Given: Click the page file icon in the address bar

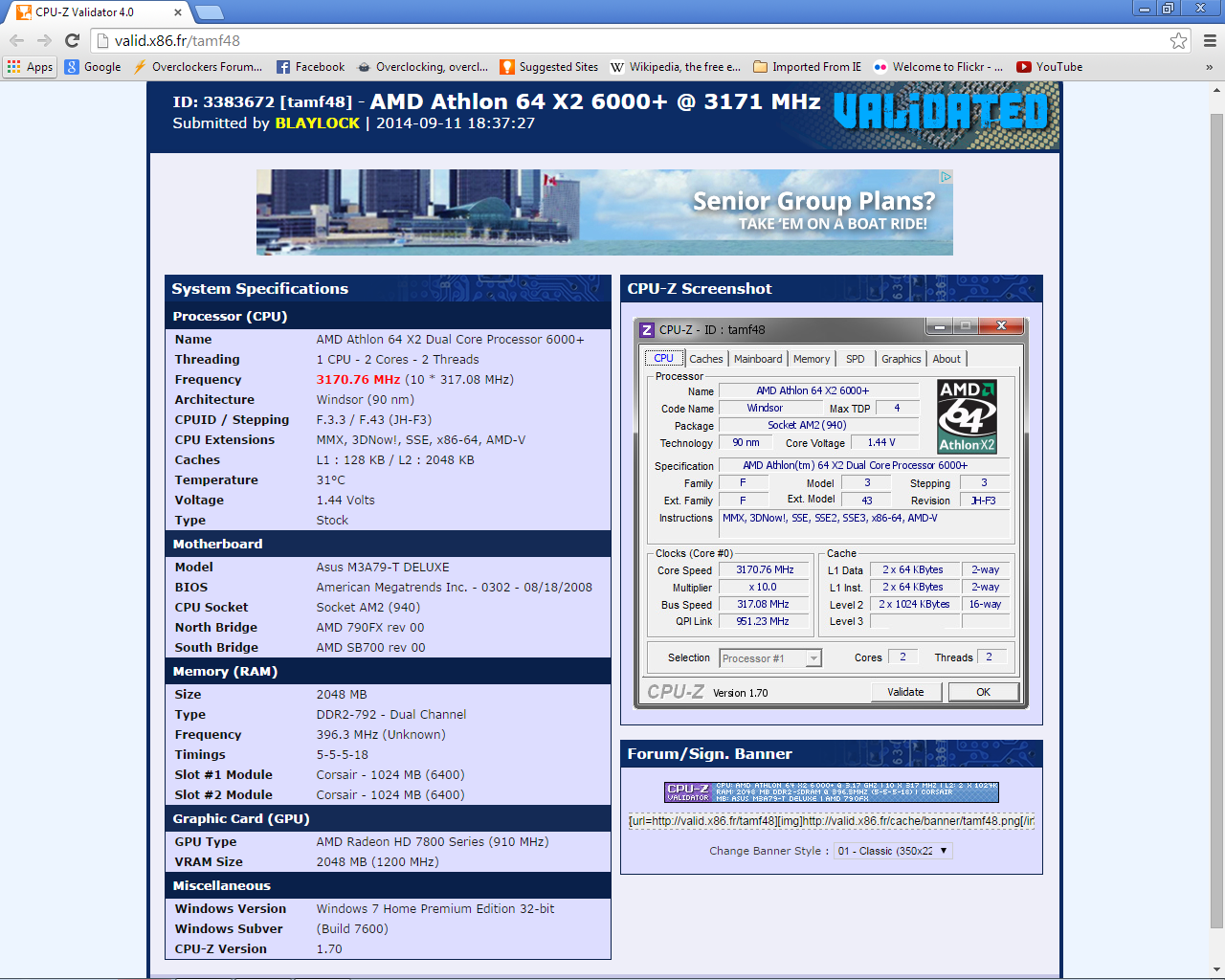Looking at the screenshot, I should pos(103,40).
